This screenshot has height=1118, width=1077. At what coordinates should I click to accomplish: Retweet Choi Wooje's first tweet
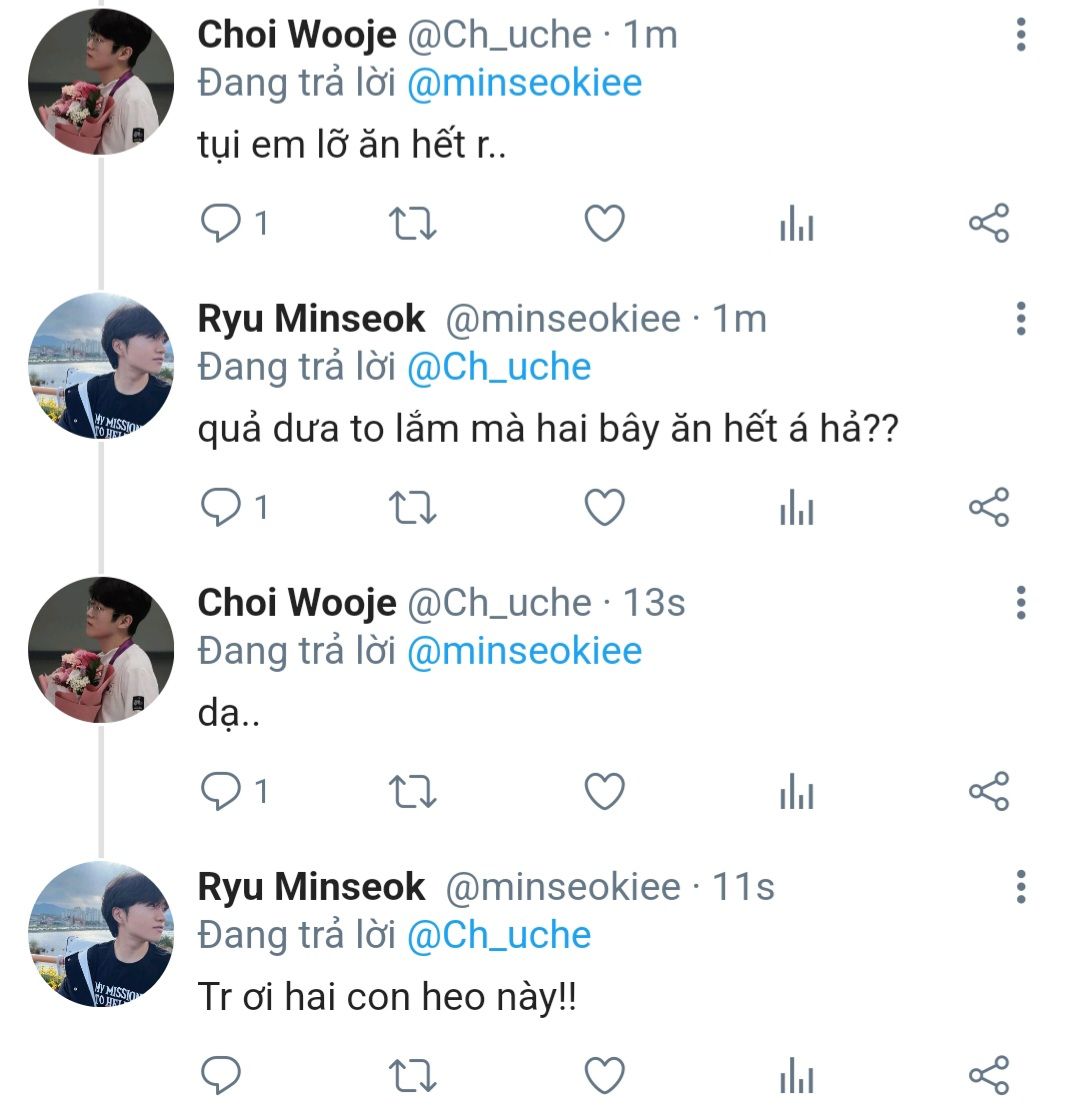click(412, 223)
